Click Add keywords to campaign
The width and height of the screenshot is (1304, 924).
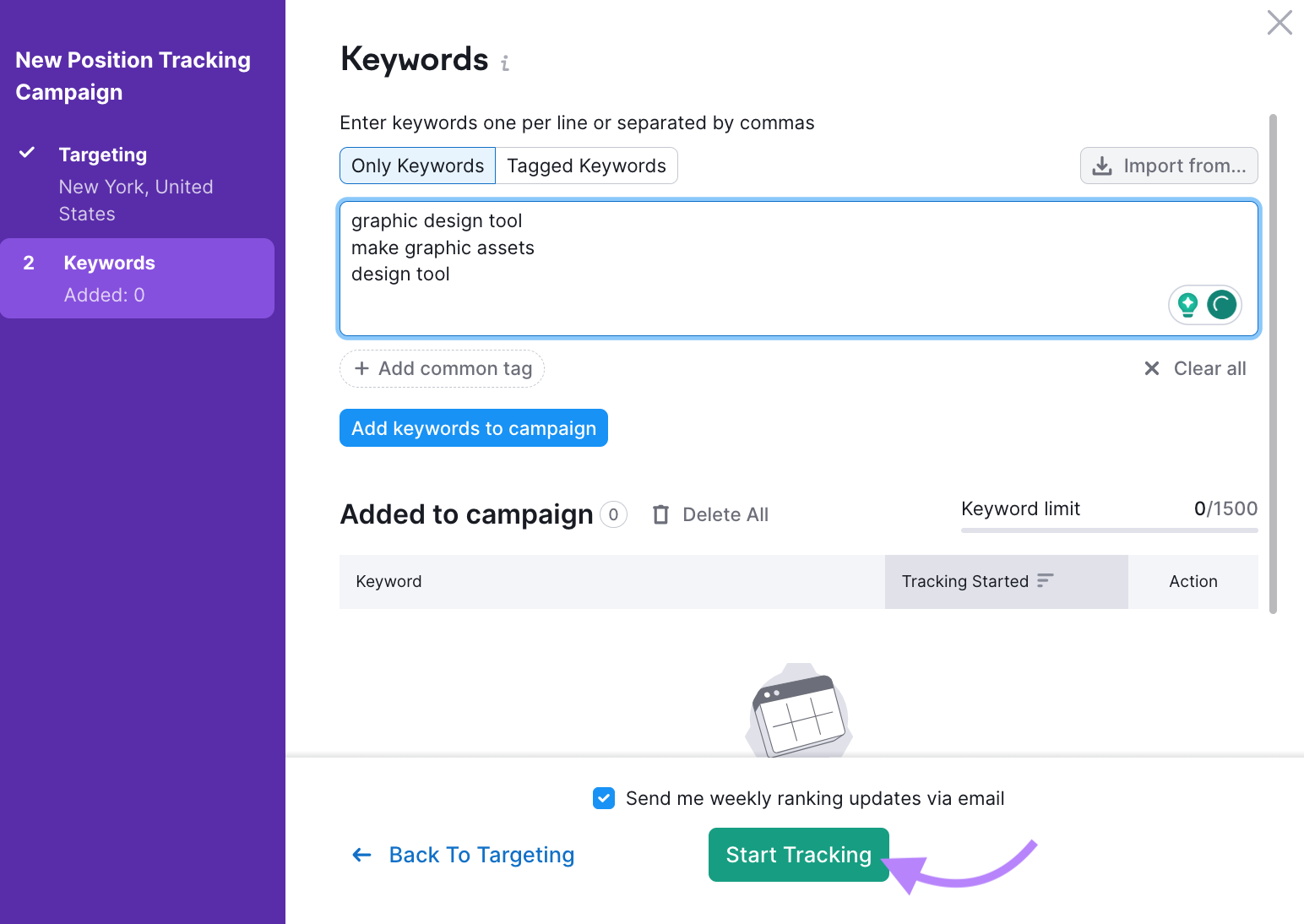[473, 428]
